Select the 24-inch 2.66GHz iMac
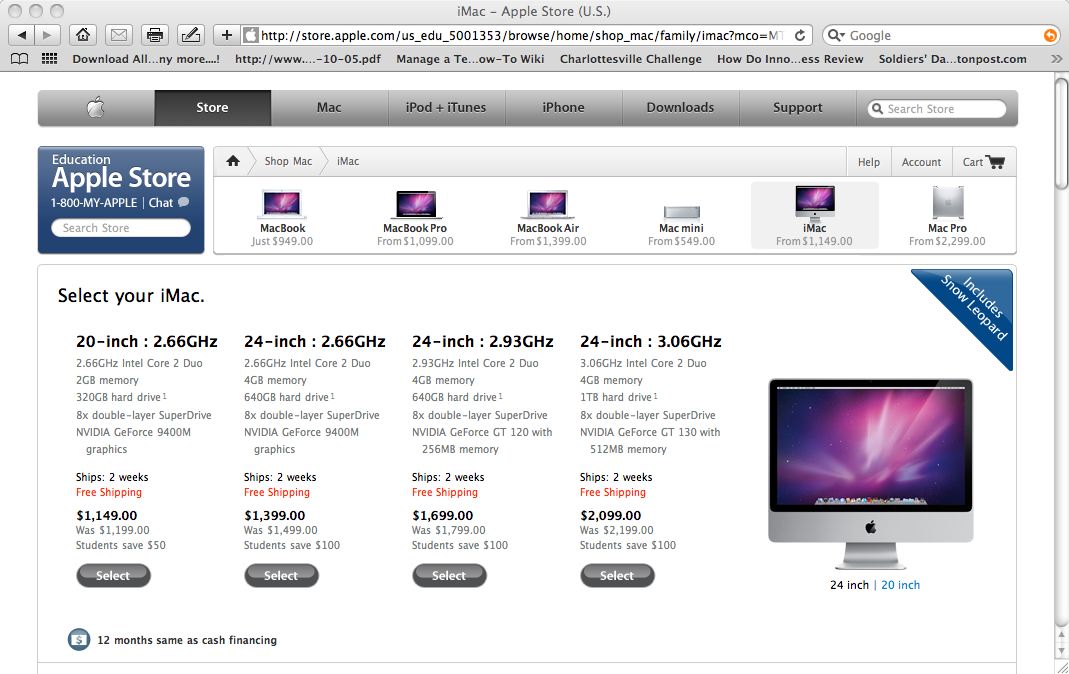 281,575
